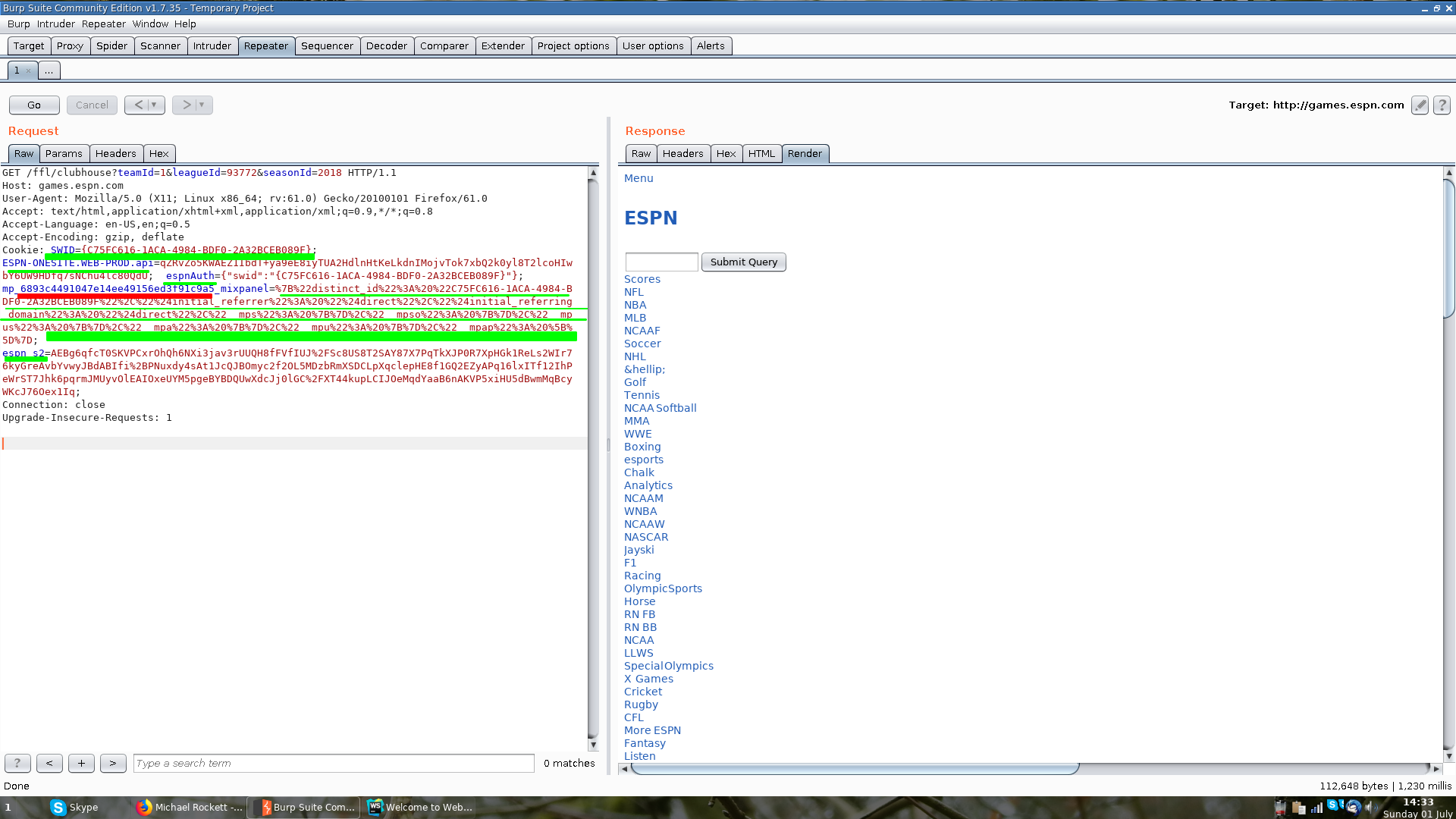Expand the back history dropdown arrow
Screen dimensions: 1456x819
[x=154, y=105]
